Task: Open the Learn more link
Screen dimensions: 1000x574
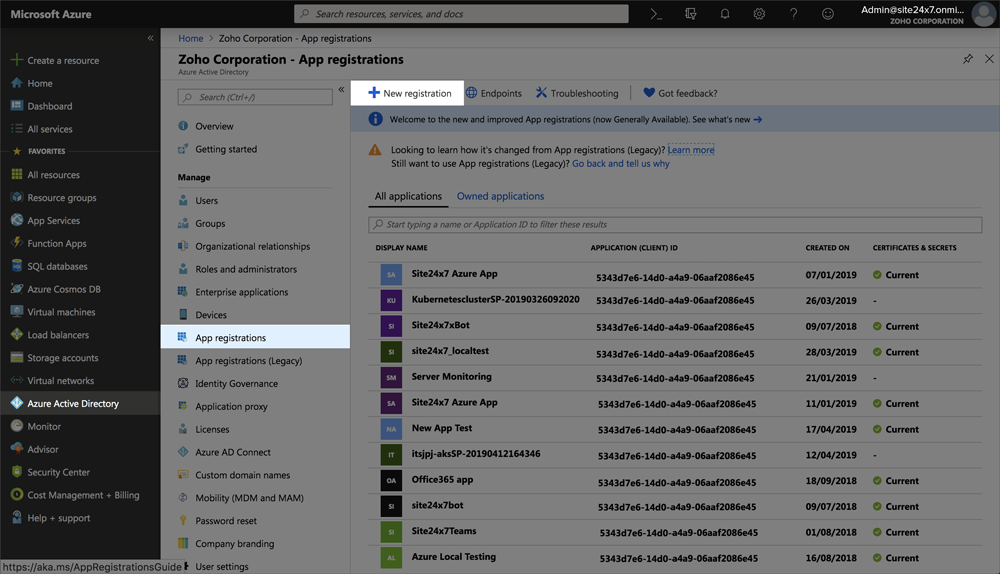Action: [x=691, y=150]
